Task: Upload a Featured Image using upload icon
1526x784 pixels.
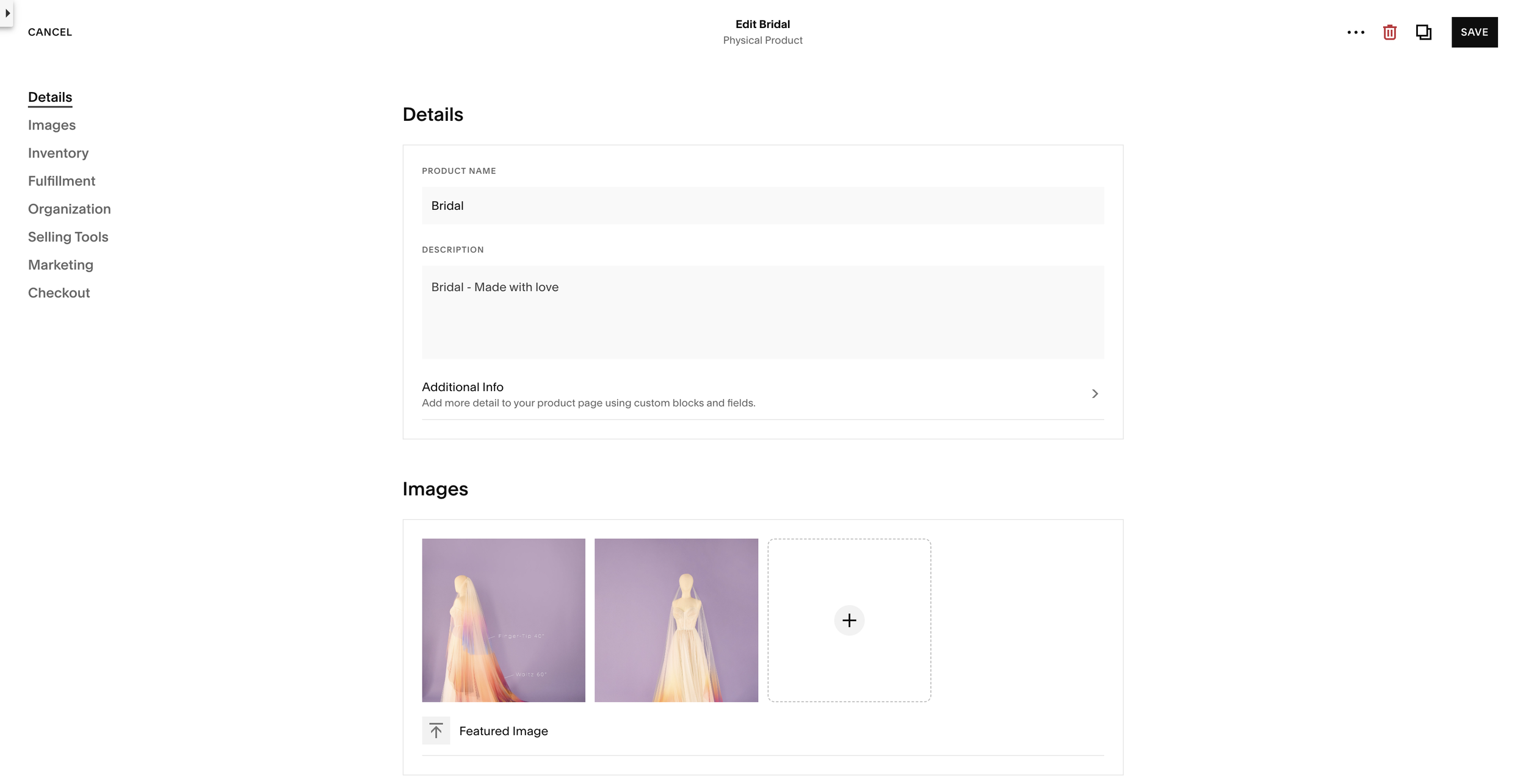Action: [436, 730]
